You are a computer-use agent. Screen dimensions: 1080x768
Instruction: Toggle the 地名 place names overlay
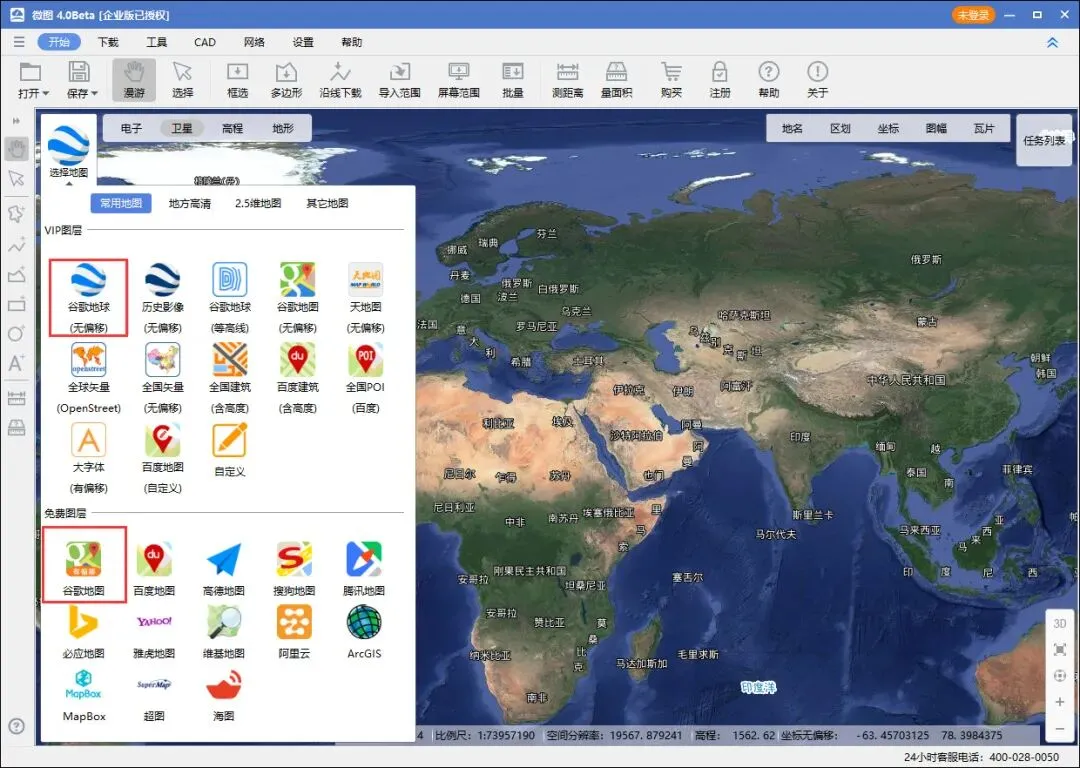coord(792,128)
